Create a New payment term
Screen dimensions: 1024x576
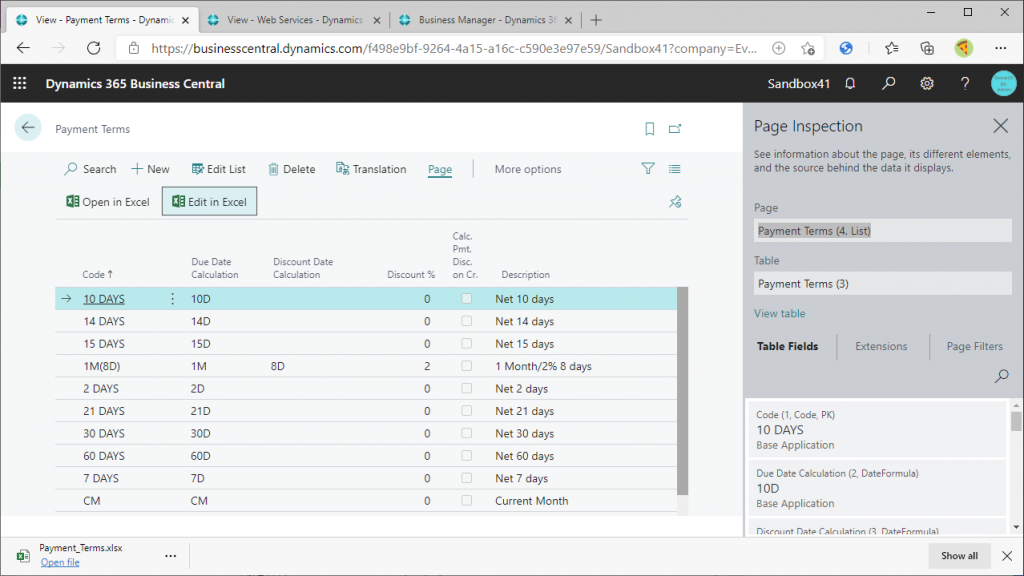pyautogui.click(x=150, y=169)
